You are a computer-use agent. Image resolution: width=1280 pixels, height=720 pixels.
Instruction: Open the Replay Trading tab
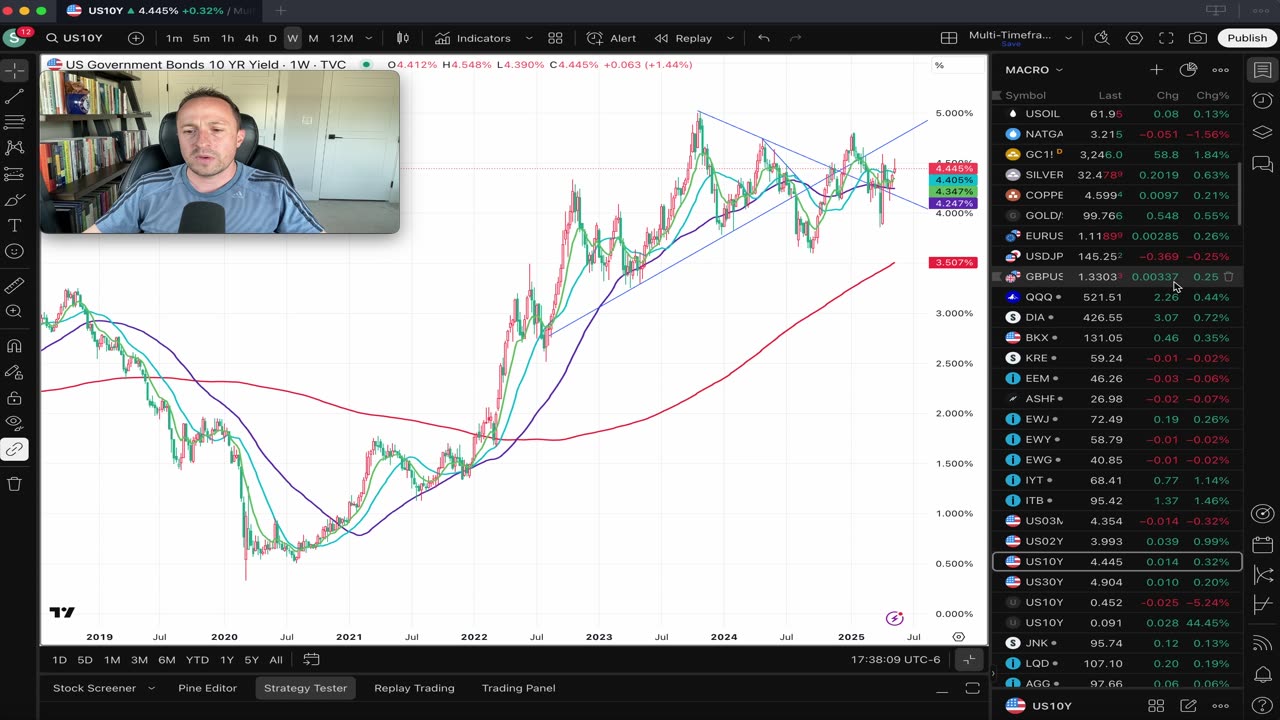click(x=414, y=688)
